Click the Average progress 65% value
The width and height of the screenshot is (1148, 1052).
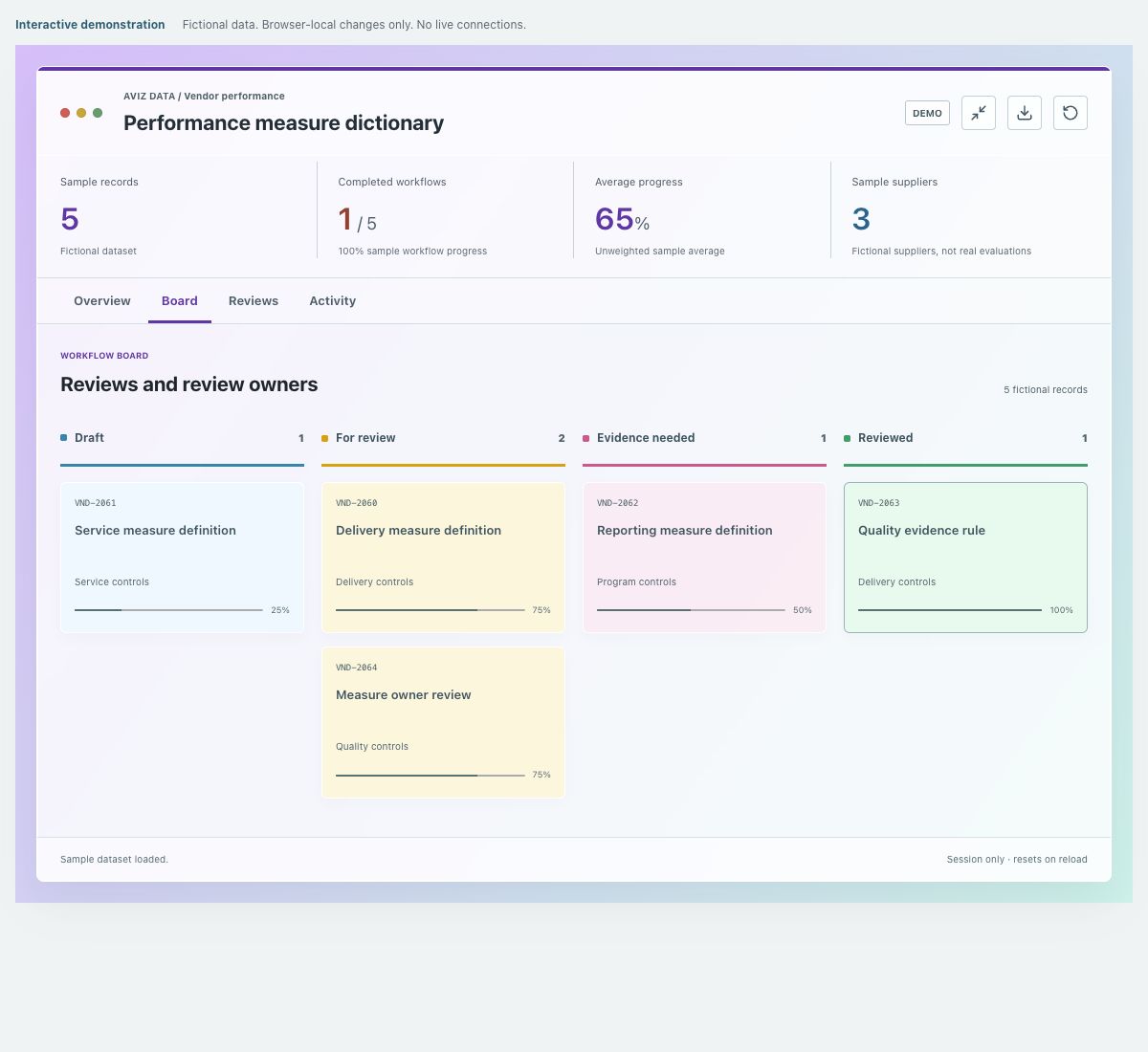(622, 219)
